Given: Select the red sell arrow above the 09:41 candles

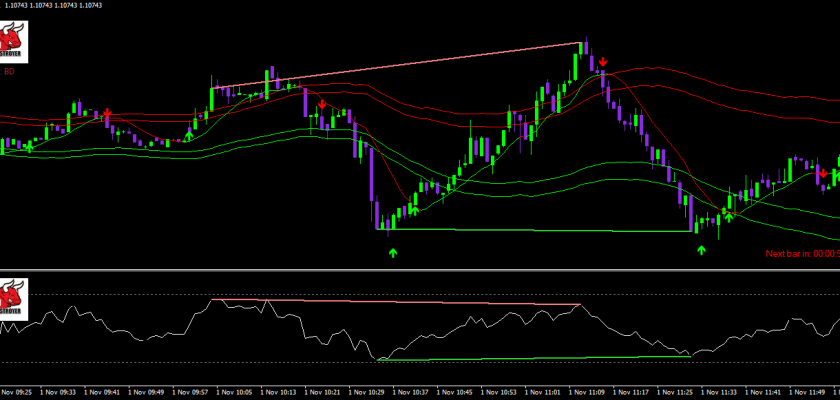Looking at the screenshot, I should [x=107, y=114].
